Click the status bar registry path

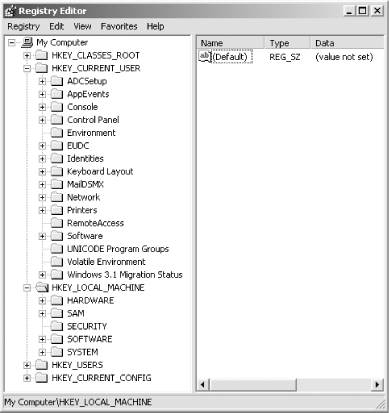[78, 402]
